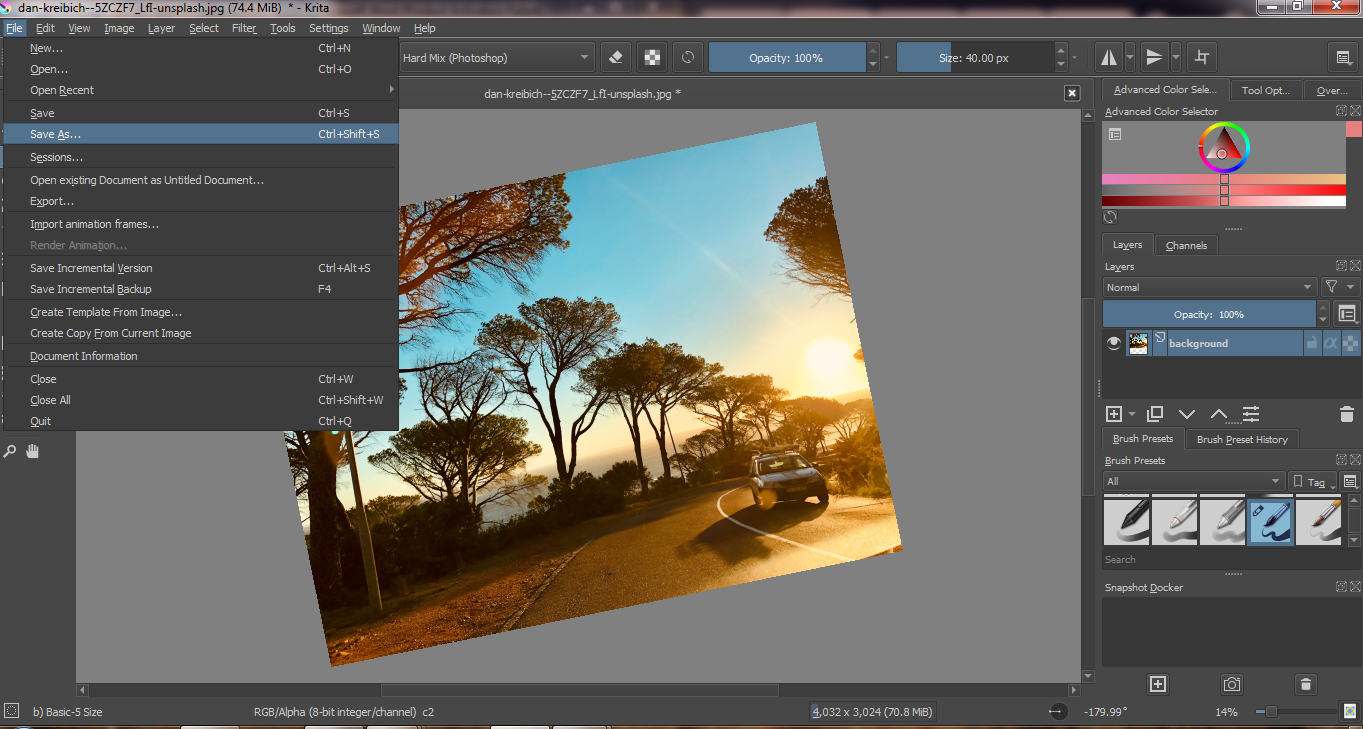This screenshot has width=1363, height=729.
Task: Toggle eraser mode in the toolbar
Action: [x=616, y=57]
